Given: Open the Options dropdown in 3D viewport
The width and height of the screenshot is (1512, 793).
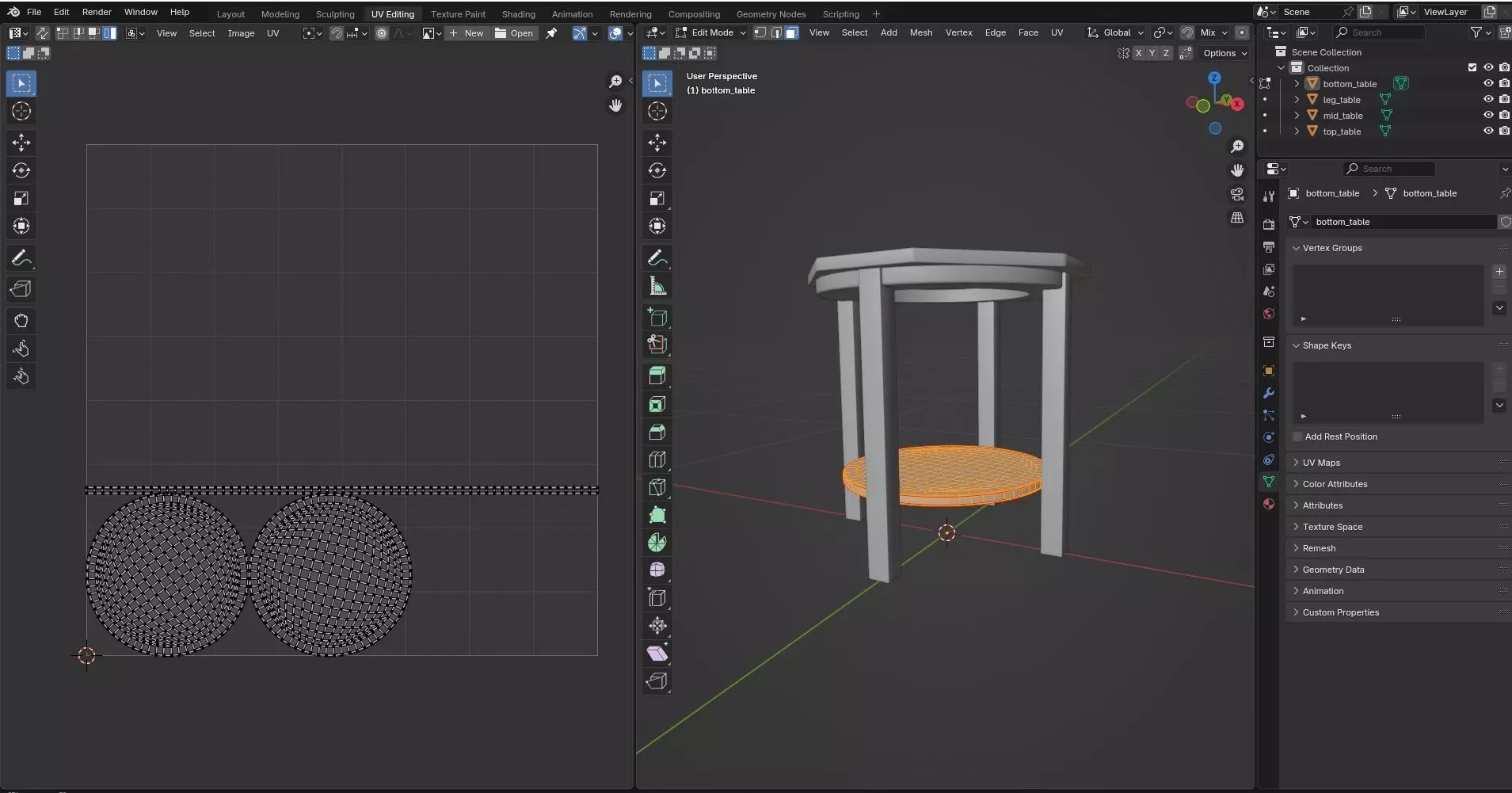Looking at the screenshot, I should coord(1224,53).
